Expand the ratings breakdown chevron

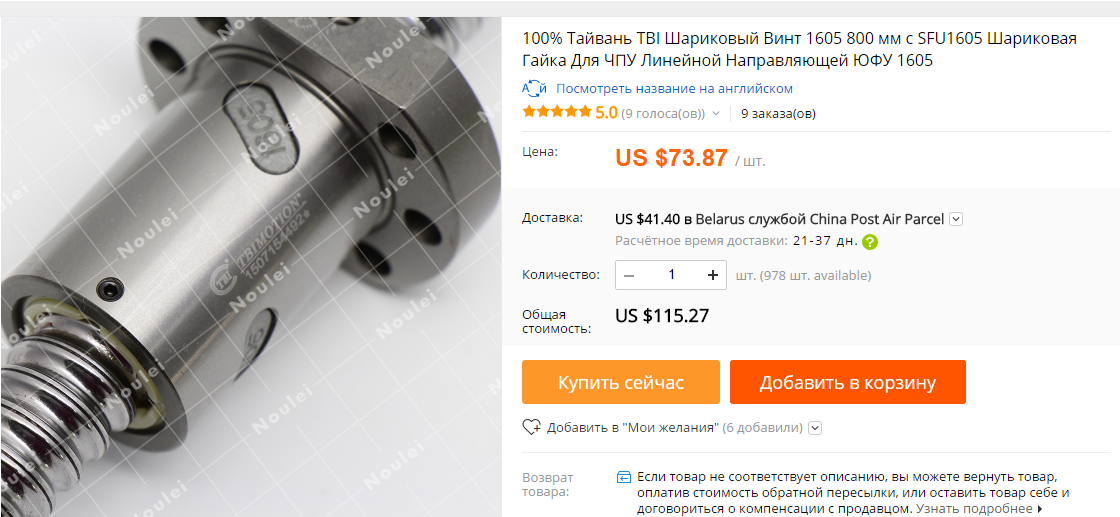click(716, 114)
